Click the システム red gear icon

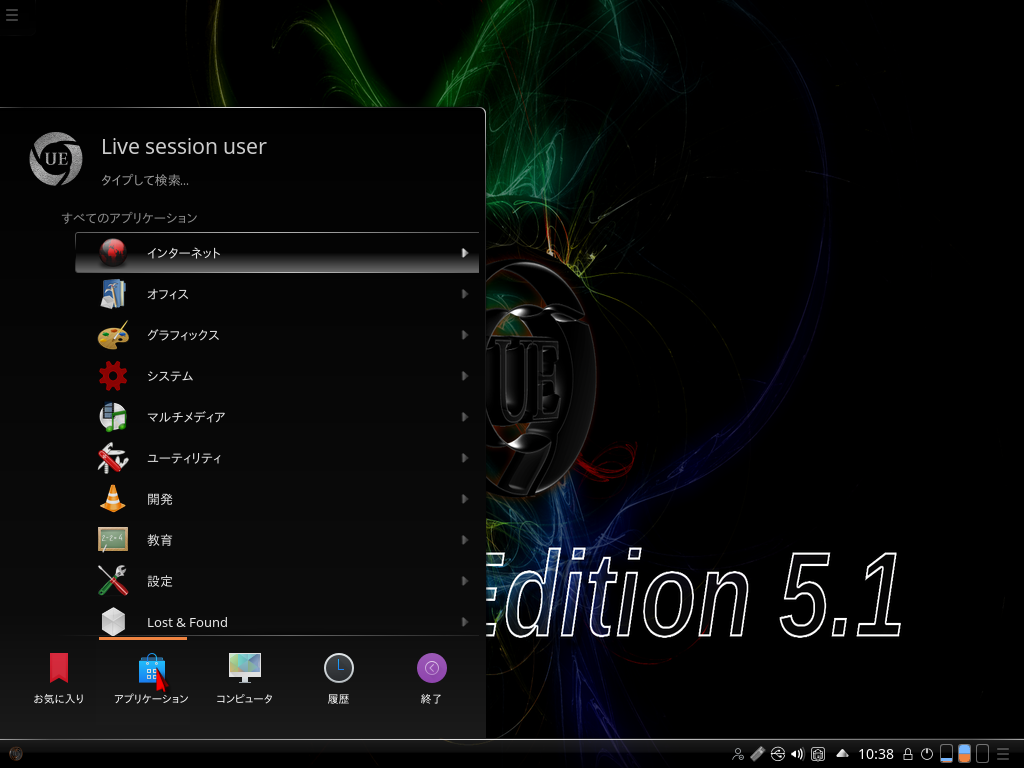pyautogui.click(x=113, y=376)
